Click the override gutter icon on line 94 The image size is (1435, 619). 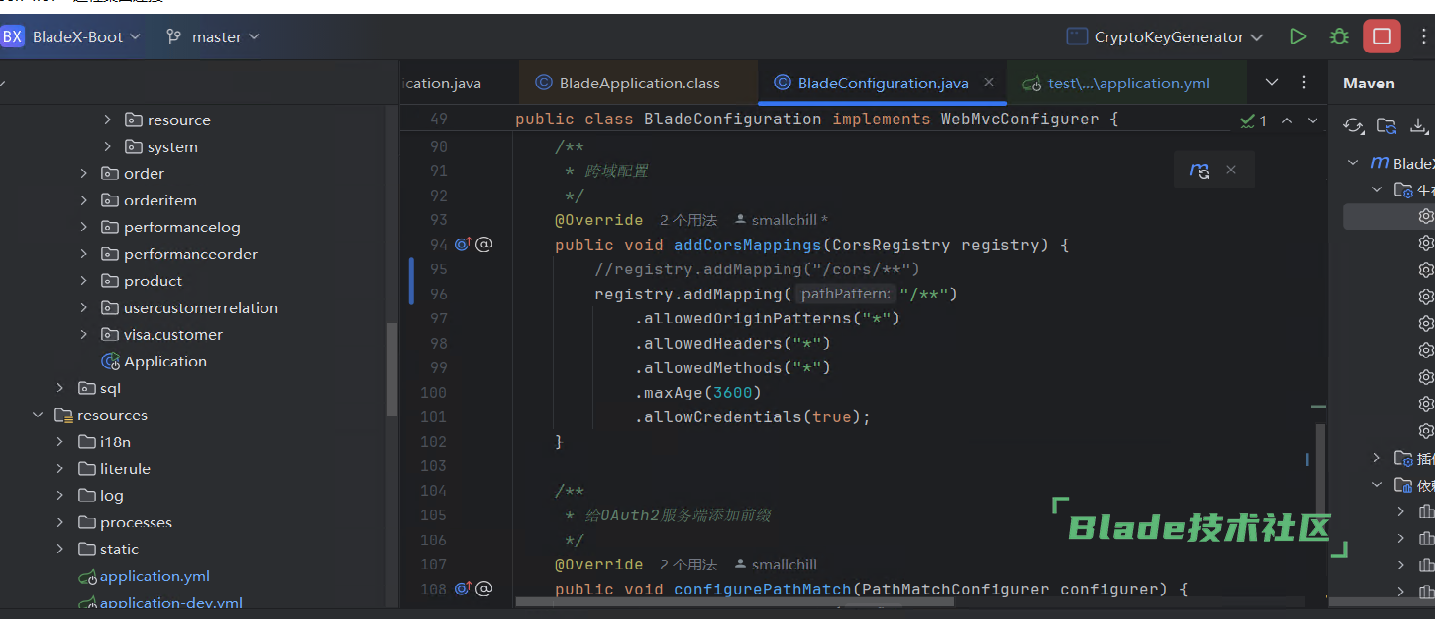462,244
